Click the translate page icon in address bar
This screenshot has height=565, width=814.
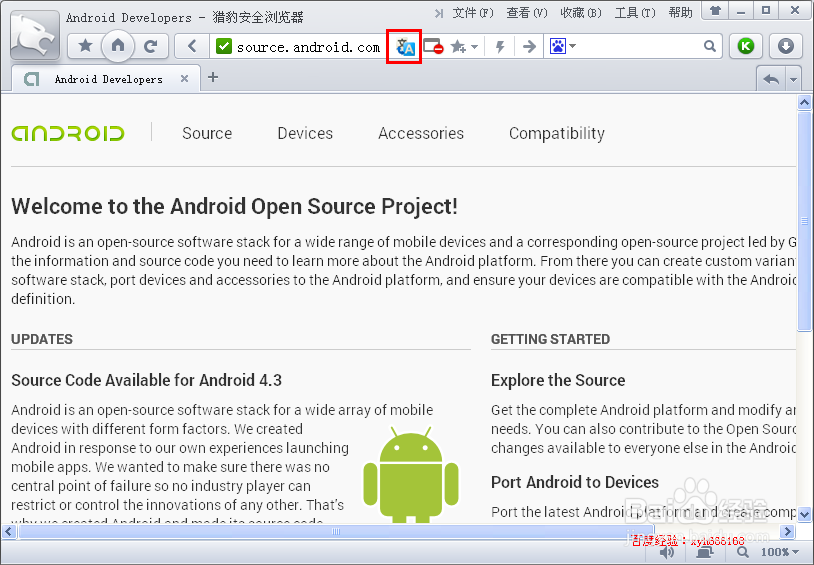(x=404, y=47)
